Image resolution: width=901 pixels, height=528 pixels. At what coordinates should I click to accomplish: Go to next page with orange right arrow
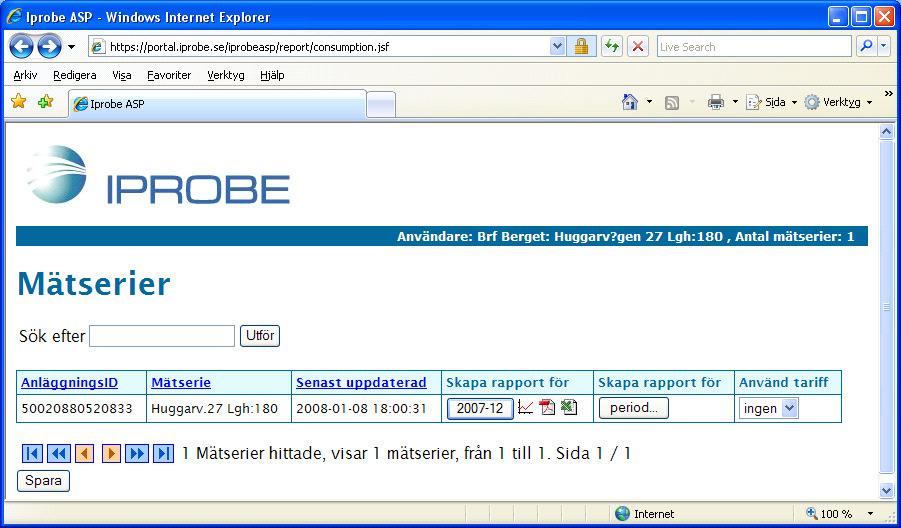[x=111, y=453]
